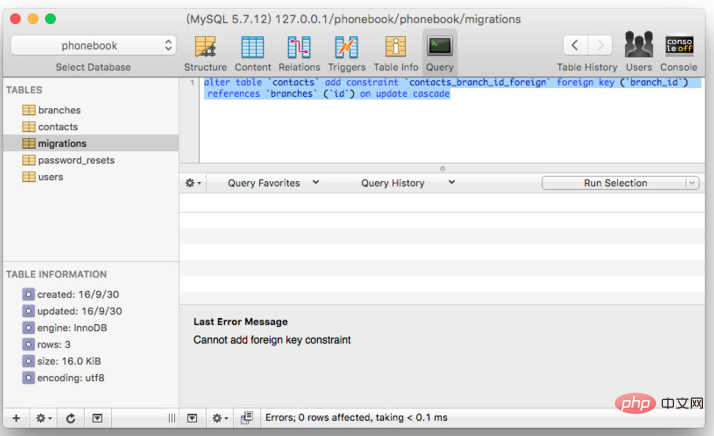Click 'Cannot add foreign key constraint' error text
Image resolution: width=714 pixels, height=436 pixels.
272,340
